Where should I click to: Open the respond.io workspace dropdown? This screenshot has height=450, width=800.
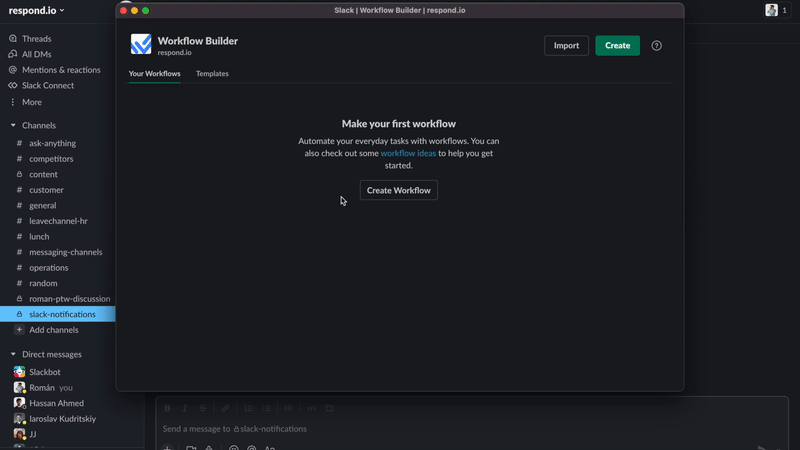click(x=36, y=10)
